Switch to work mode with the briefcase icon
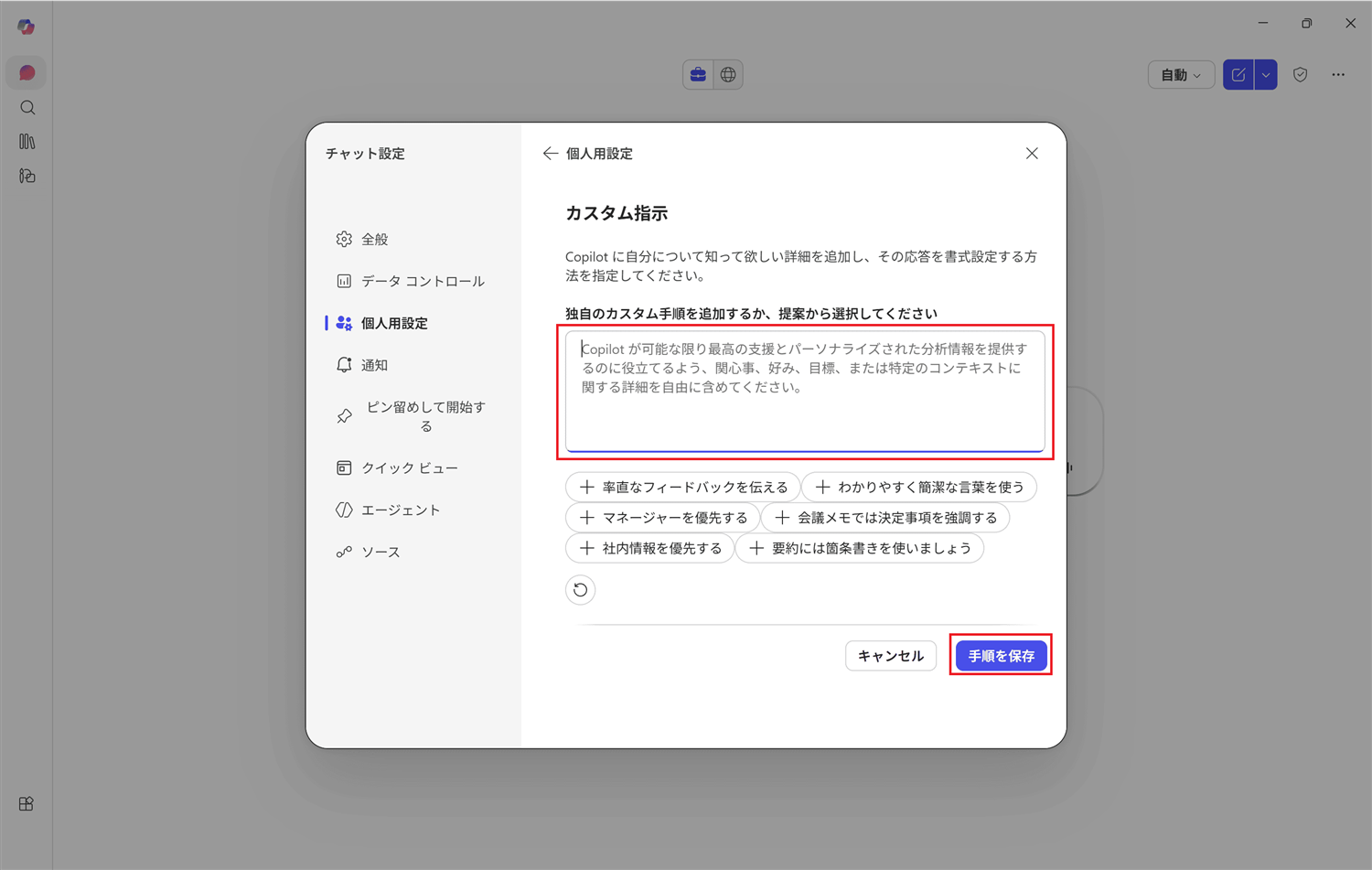 [698, 75]
